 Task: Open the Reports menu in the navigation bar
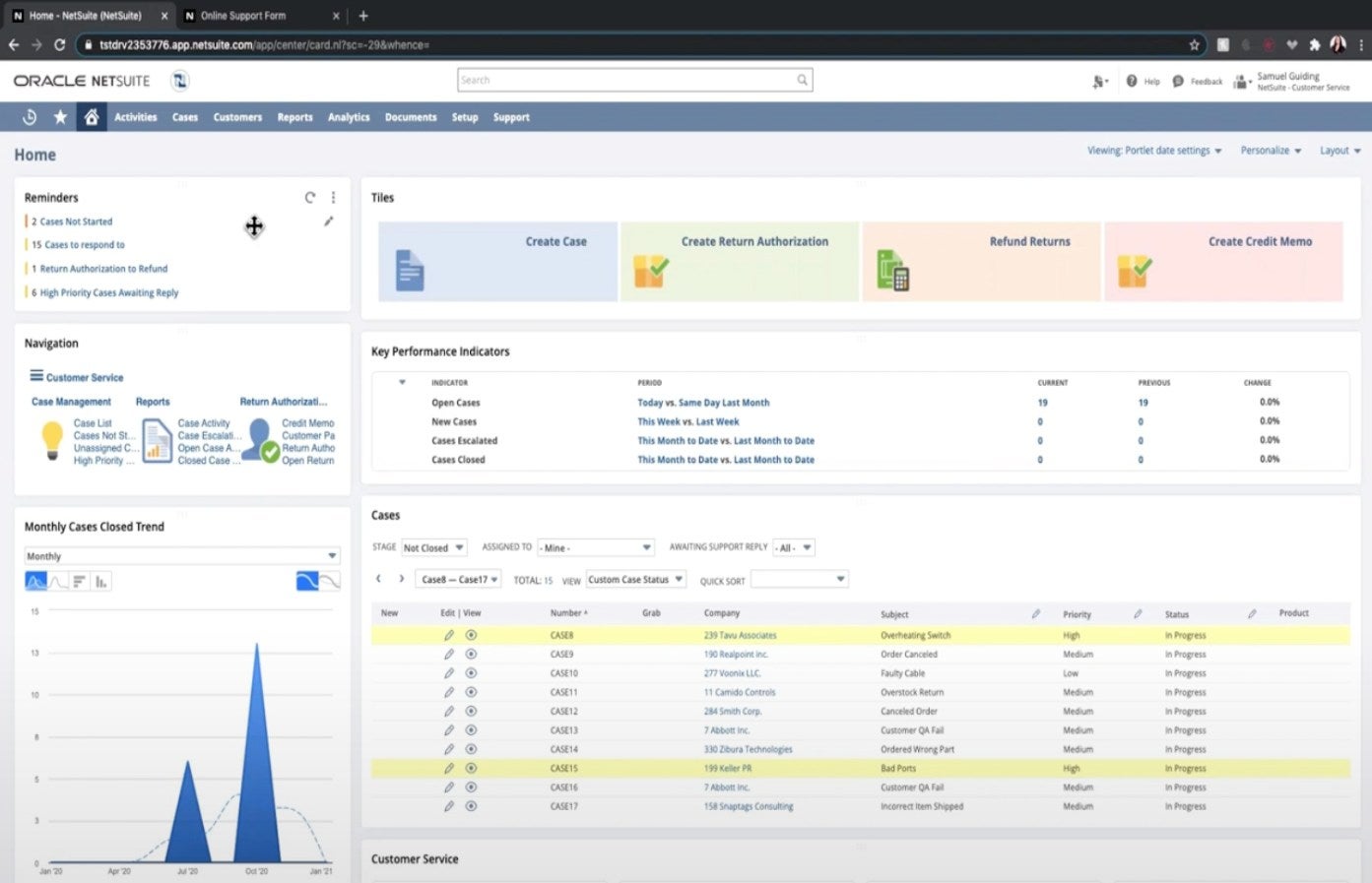tap(294, 117)
